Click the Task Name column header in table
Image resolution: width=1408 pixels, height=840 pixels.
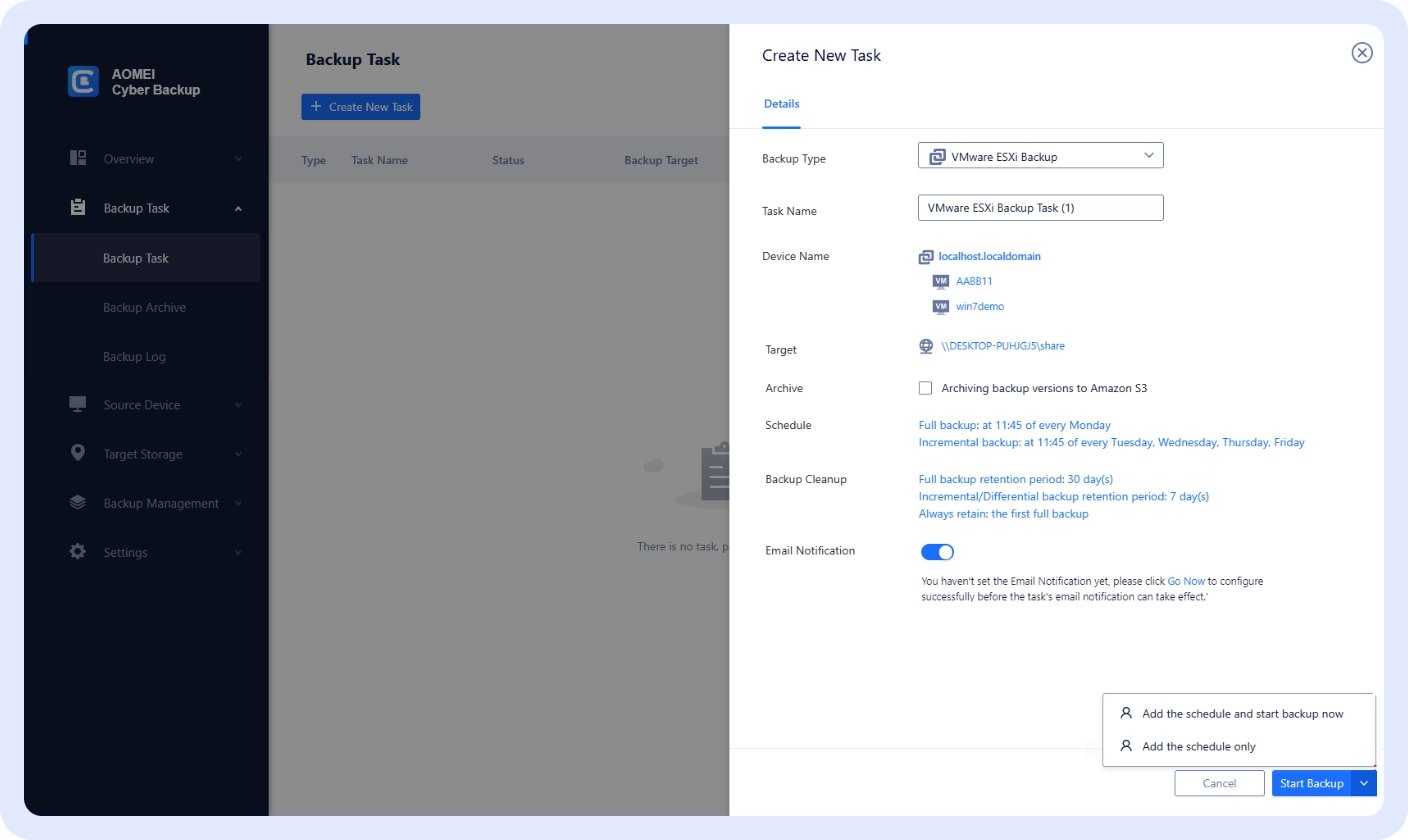379,160
